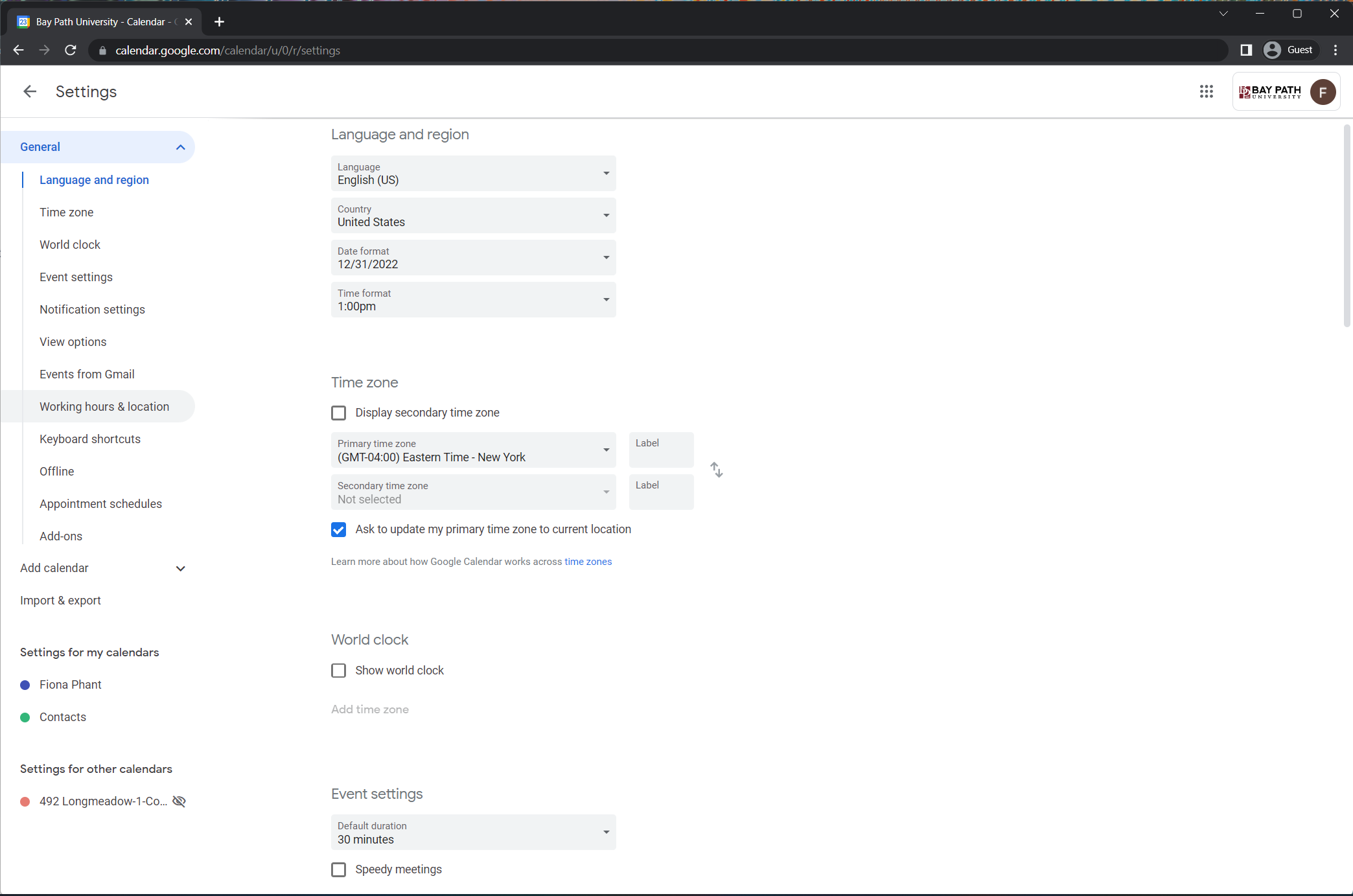Screen dimensions: 1353x896
Task: Enable Display secondary time zone checkbox
Action: coord(338,413)
